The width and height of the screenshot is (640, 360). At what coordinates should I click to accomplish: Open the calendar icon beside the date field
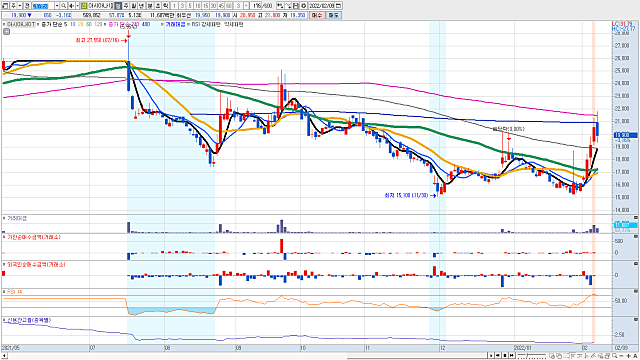[x=338, y=6]
